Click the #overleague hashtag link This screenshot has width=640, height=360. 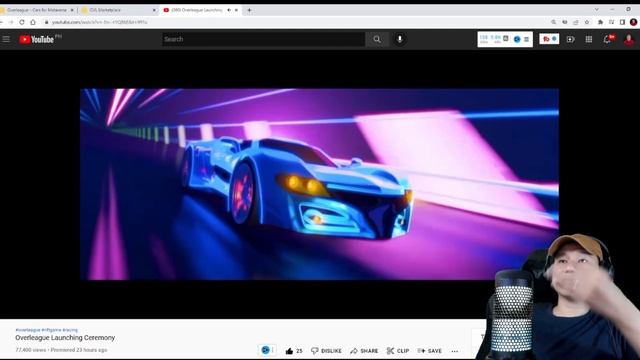(x=28, y=330)
